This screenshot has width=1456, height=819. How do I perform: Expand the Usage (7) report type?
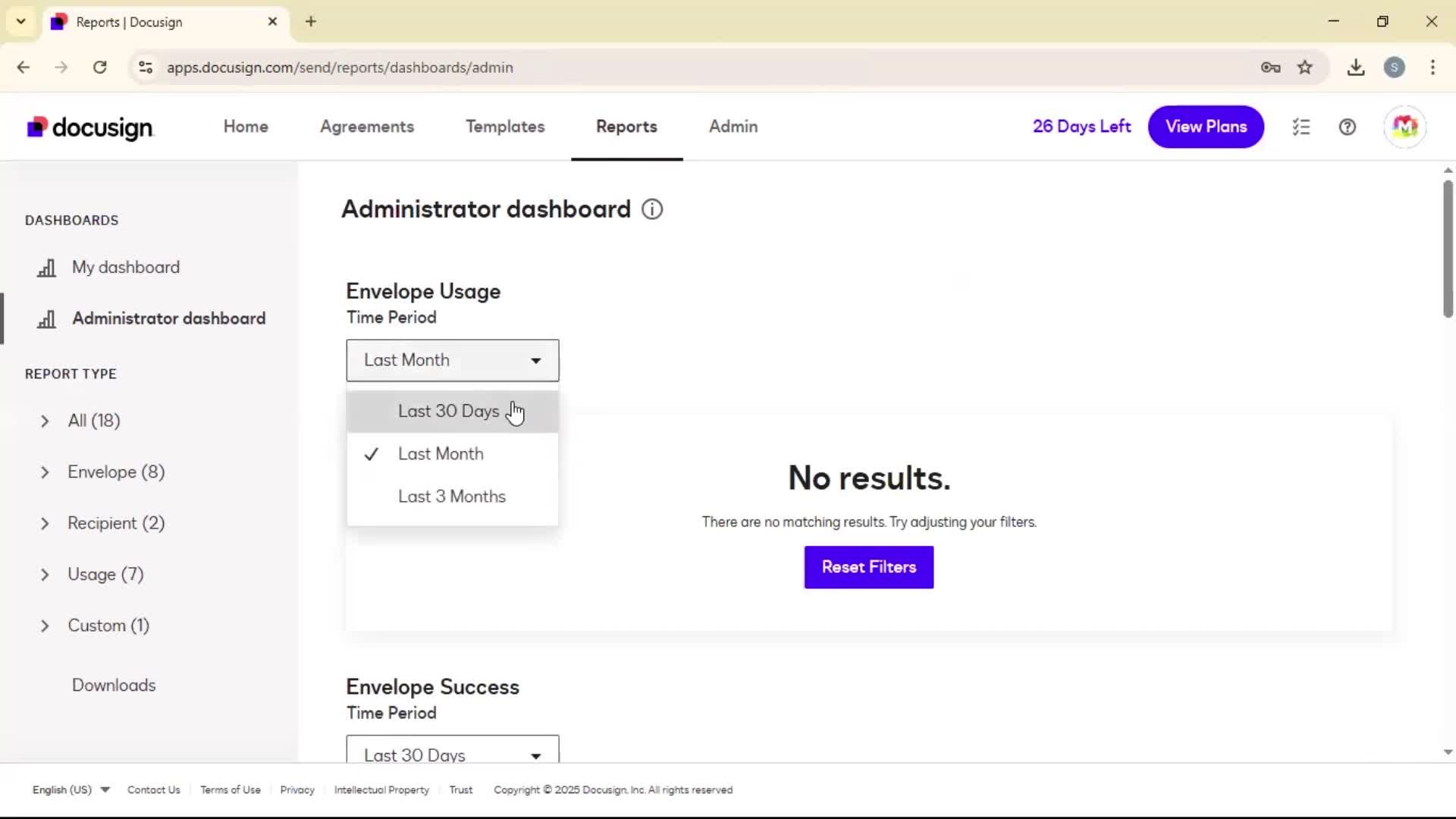coord(45,575)
